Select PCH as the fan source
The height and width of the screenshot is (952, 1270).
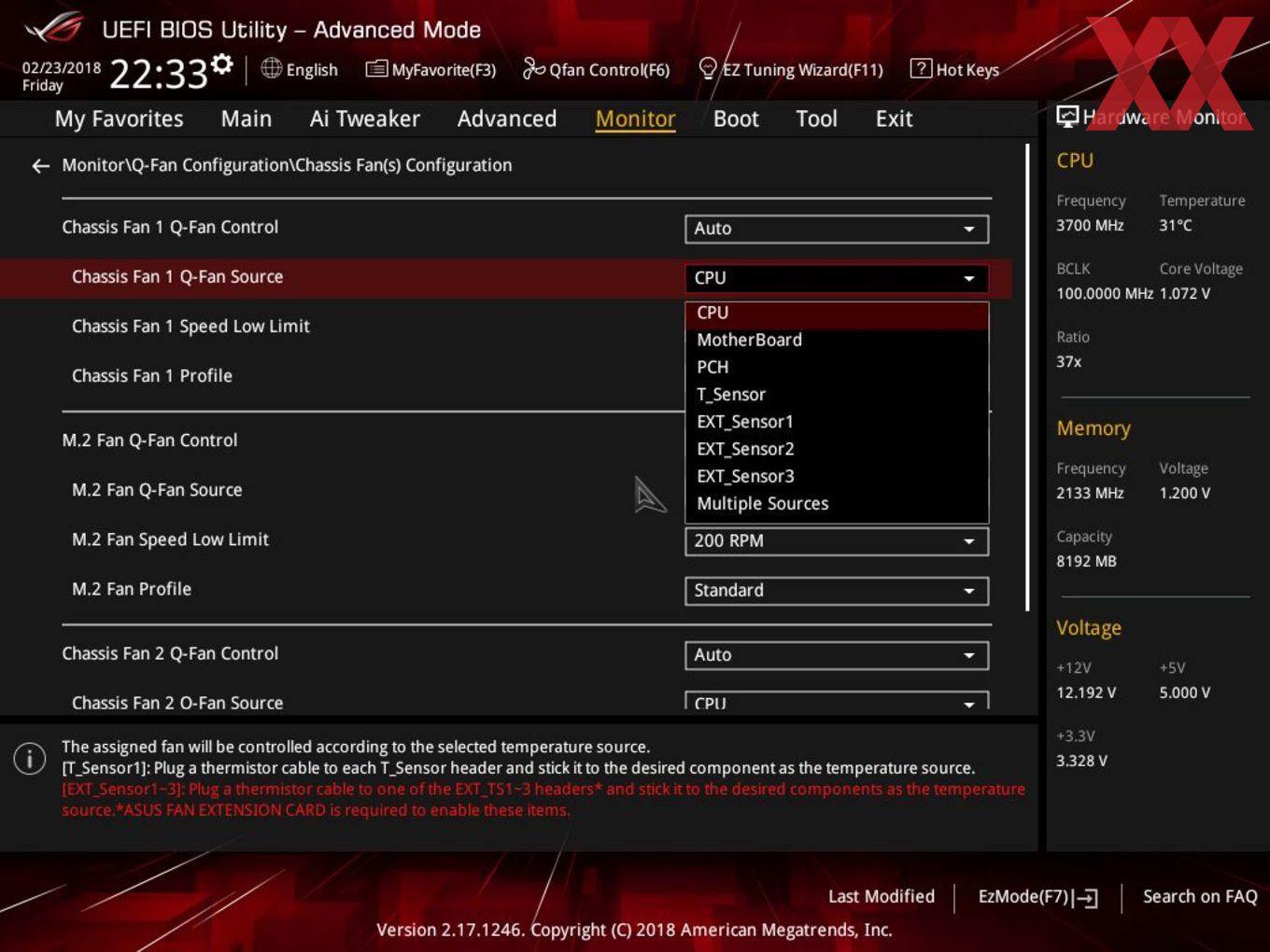coord(837,368)
